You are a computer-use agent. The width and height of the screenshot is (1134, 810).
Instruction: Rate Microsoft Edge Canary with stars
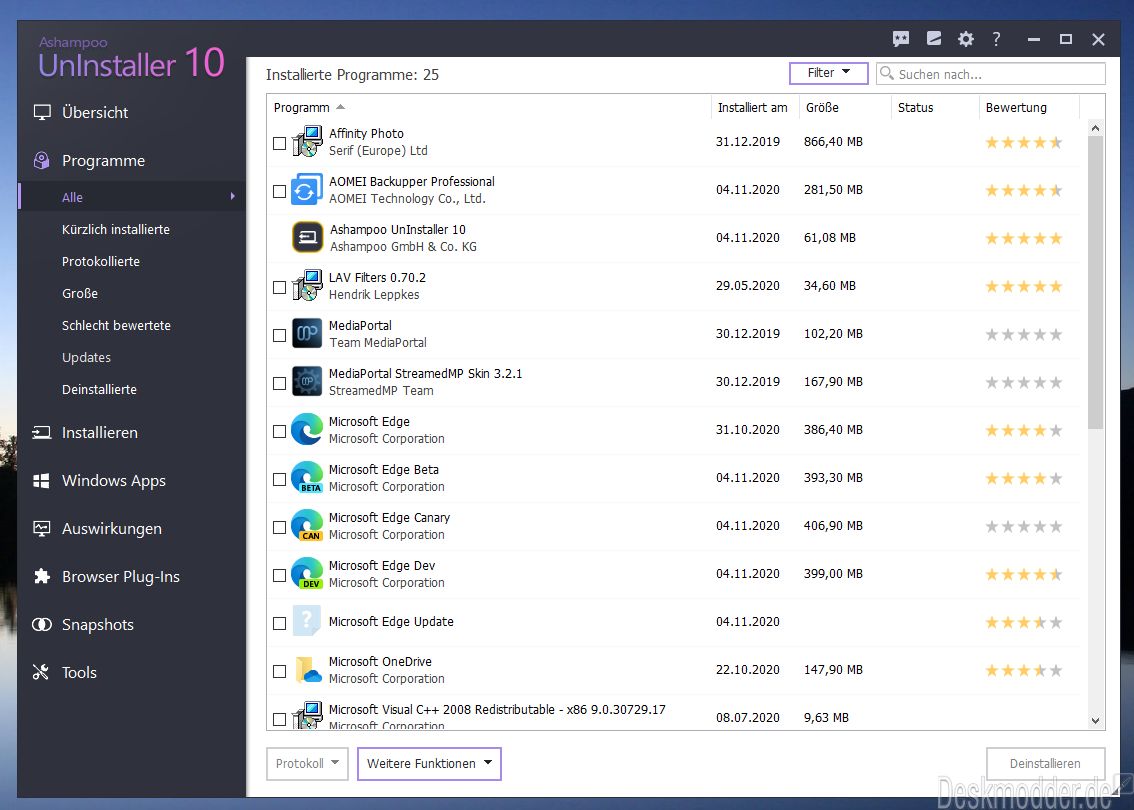1023,526
